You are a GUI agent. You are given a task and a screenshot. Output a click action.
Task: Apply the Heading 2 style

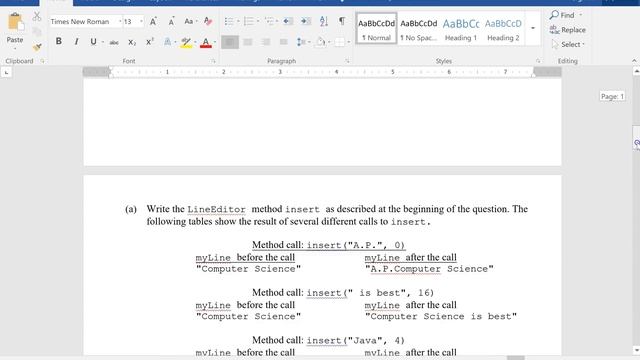tap(503, 28)
